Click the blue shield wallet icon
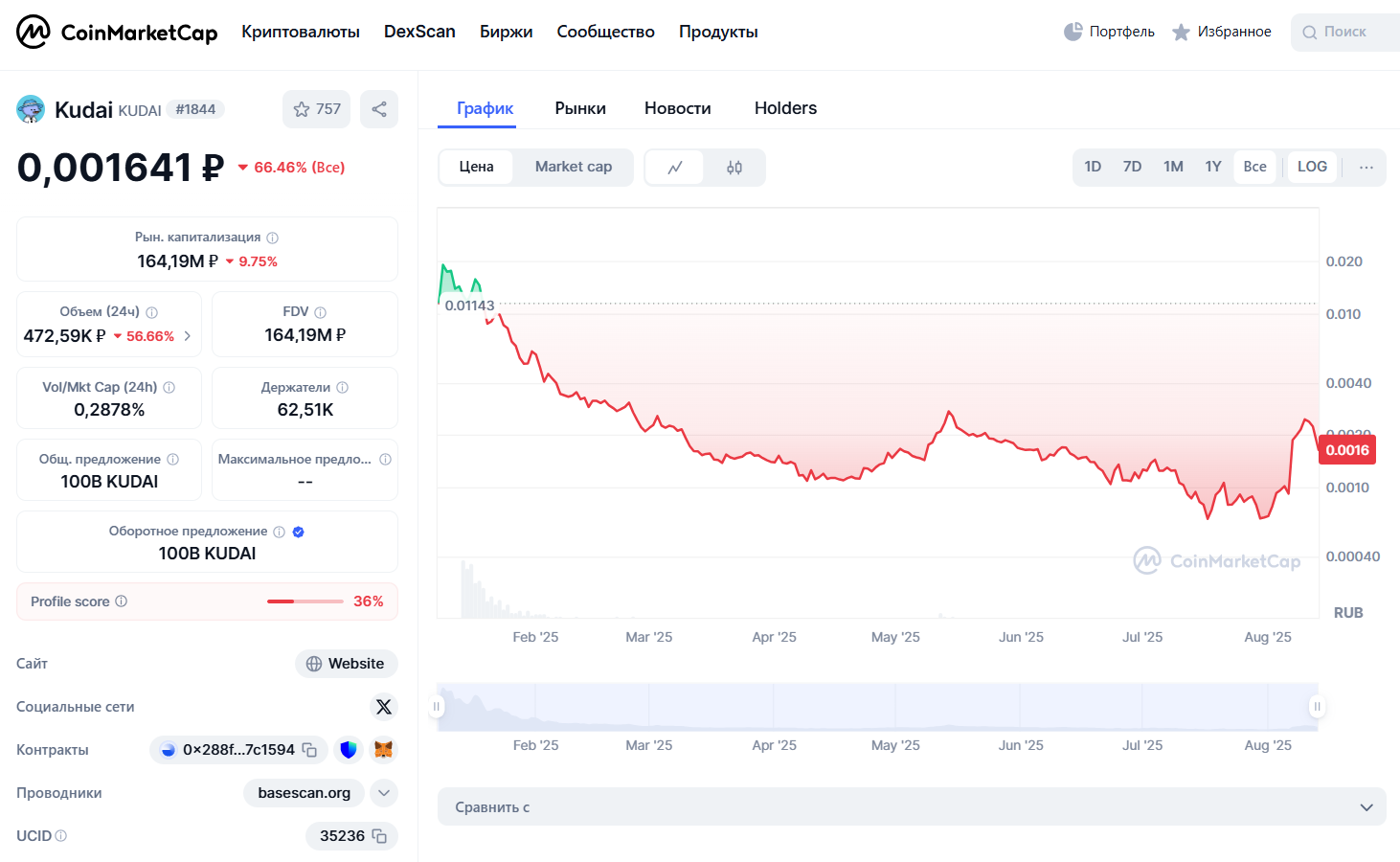 pos(349,750)
